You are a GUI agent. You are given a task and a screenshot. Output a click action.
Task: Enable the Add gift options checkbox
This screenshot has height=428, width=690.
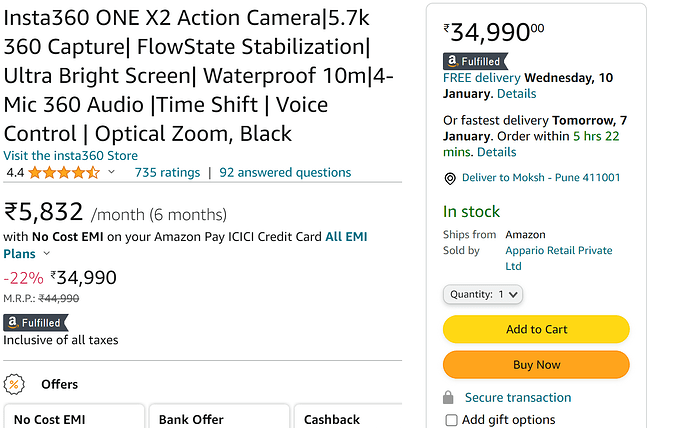click(452, 420)
